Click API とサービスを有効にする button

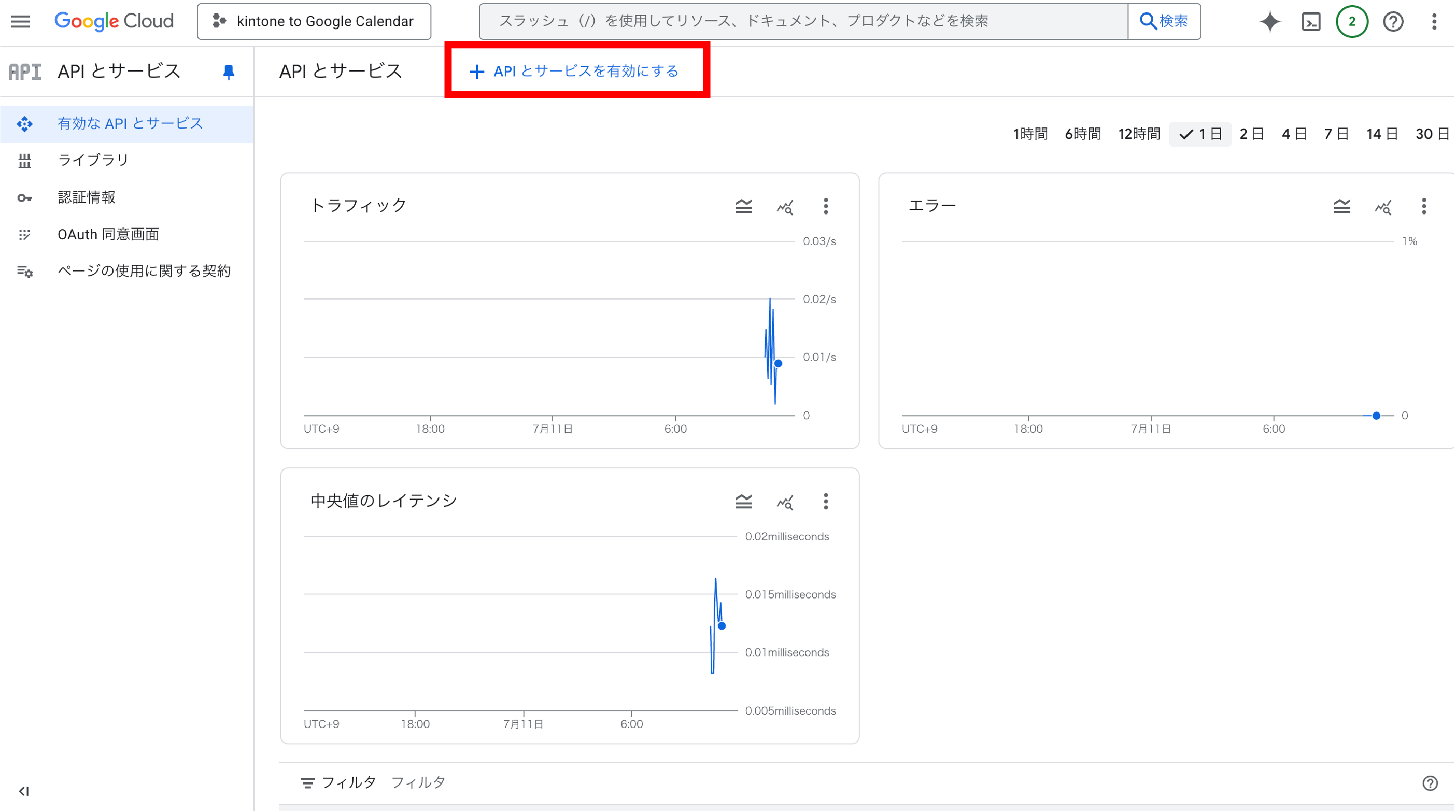pos(574,71)
